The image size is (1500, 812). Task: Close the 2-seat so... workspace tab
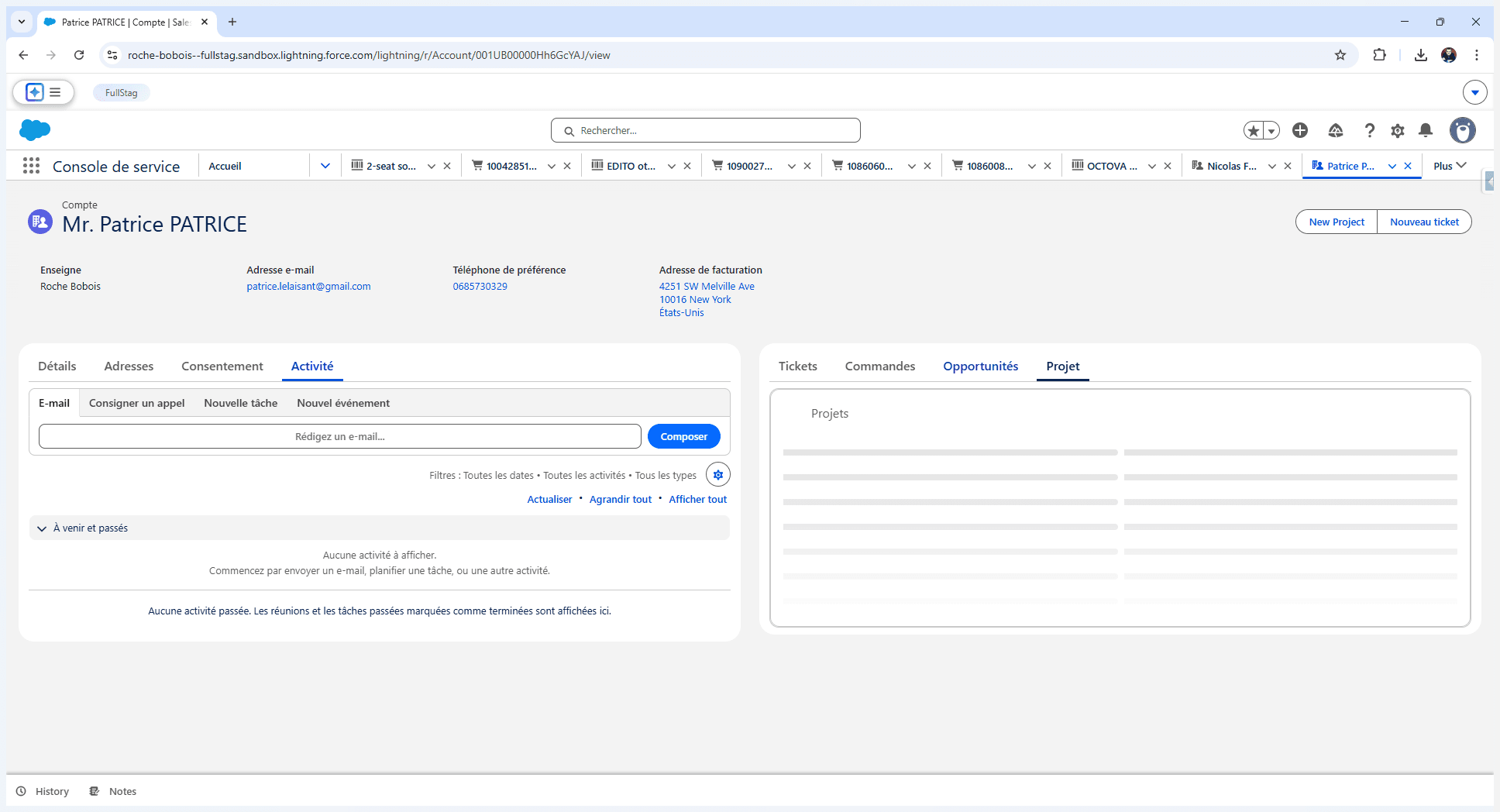(x=447, y=166)
